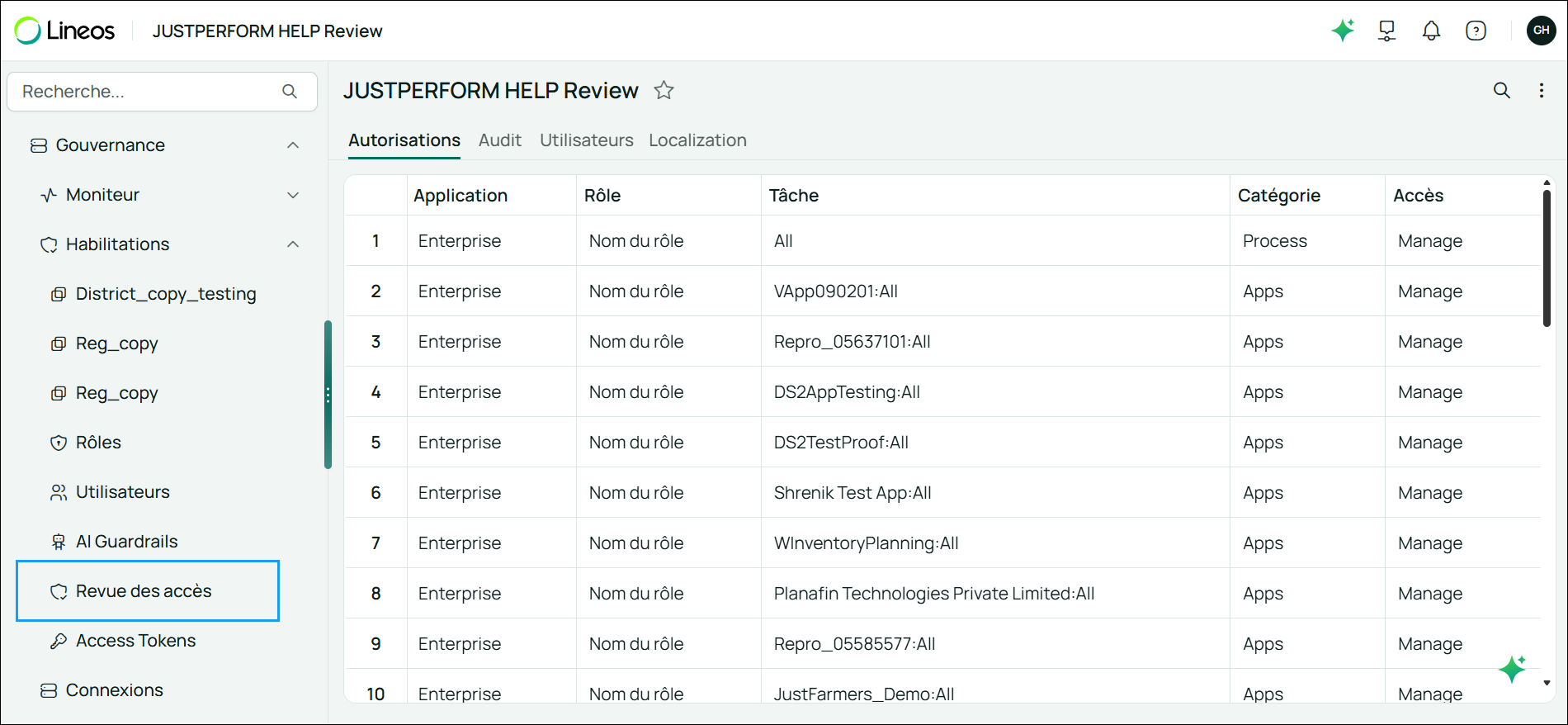This screenshot has width=1568, height=725.
Task: Open the GH user avatar menu
Action: coord(1541,31)
